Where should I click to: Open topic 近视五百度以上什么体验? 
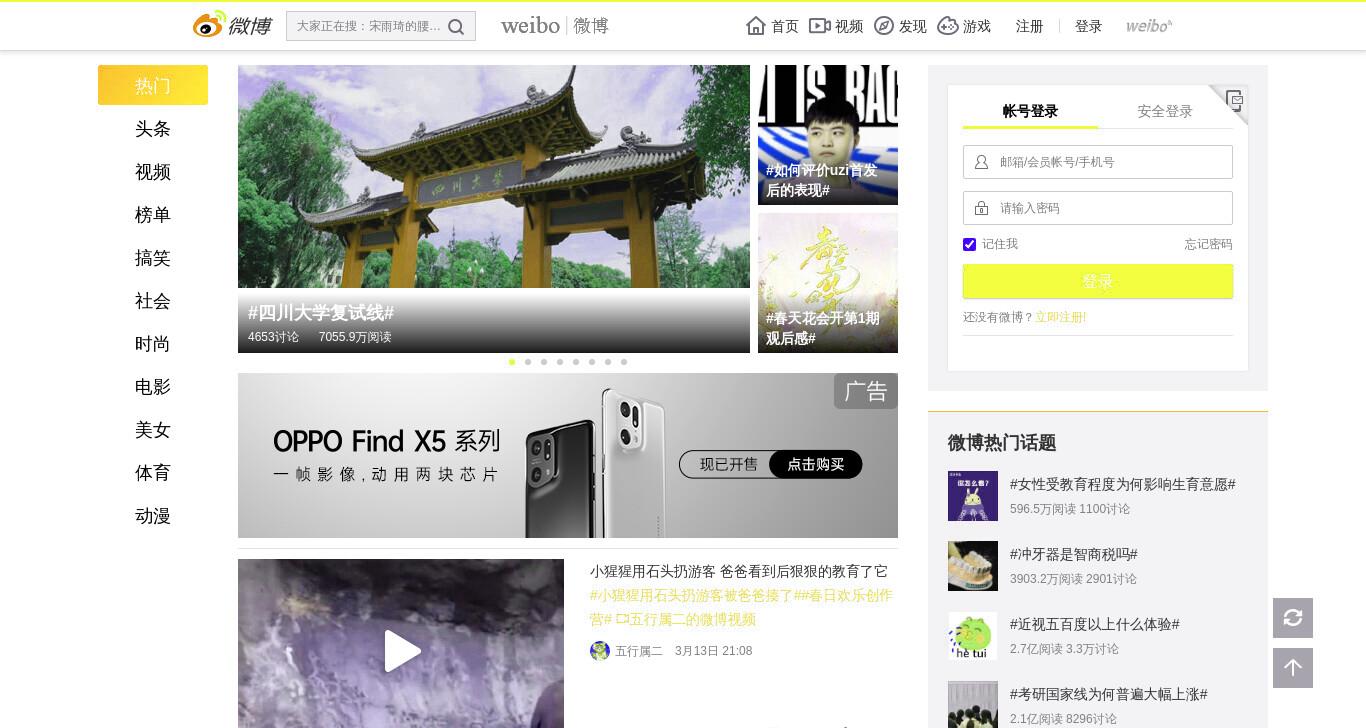click(x=1095, y=624)
